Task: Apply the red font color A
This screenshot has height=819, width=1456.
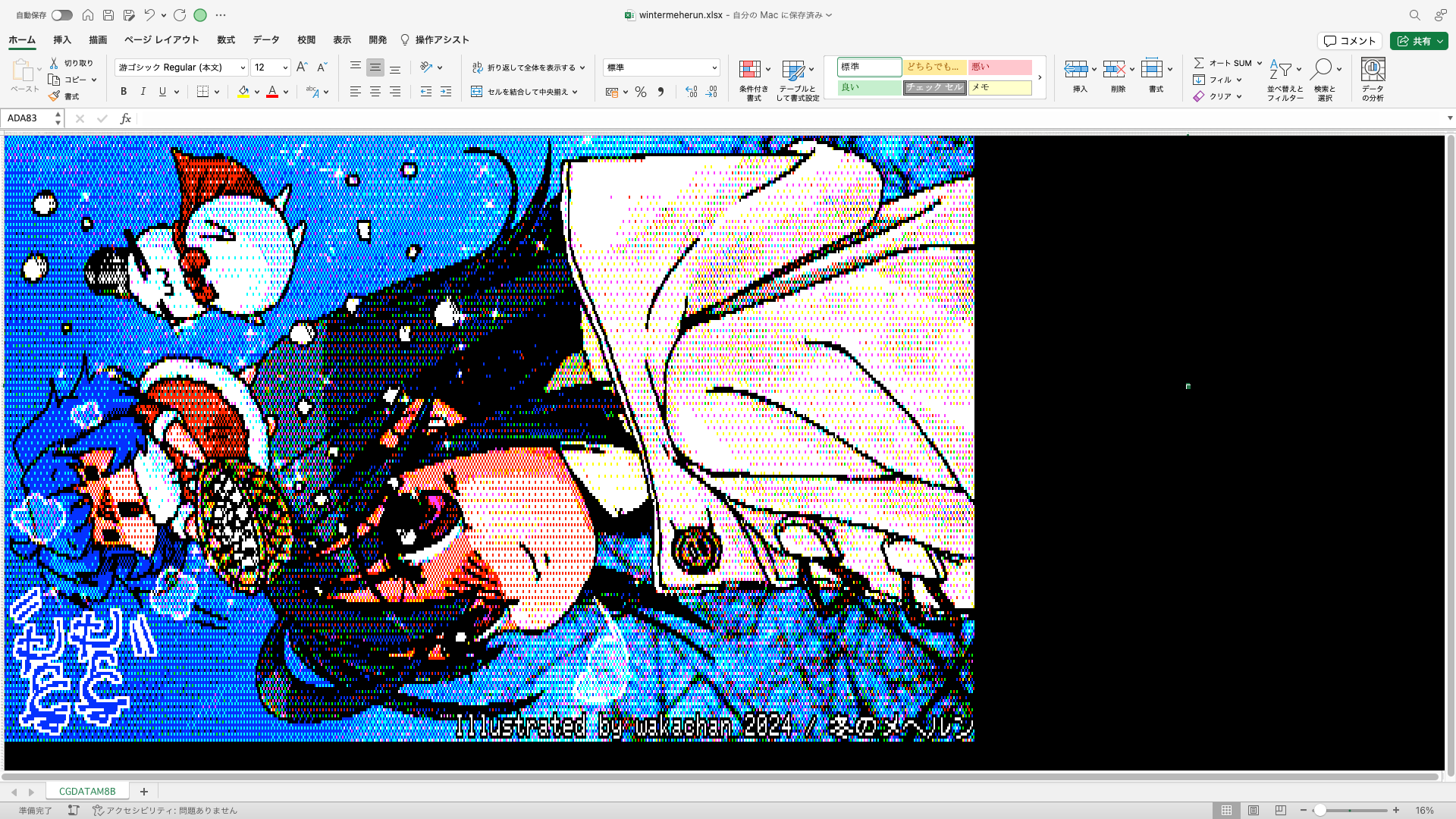Action: pos(272,92)
